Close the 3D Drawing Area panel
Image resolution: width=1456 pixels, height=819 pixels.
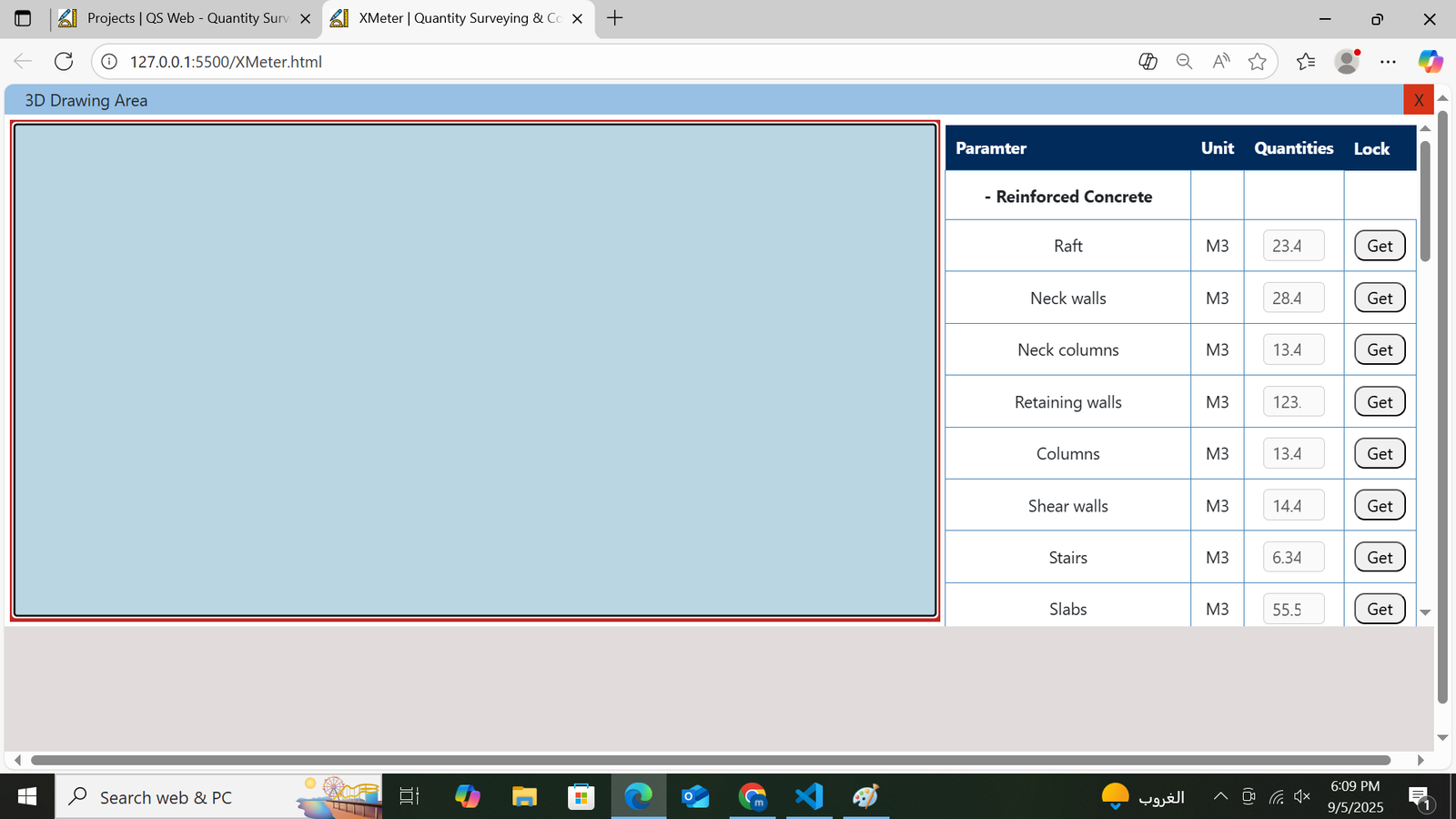(1418, 100)
